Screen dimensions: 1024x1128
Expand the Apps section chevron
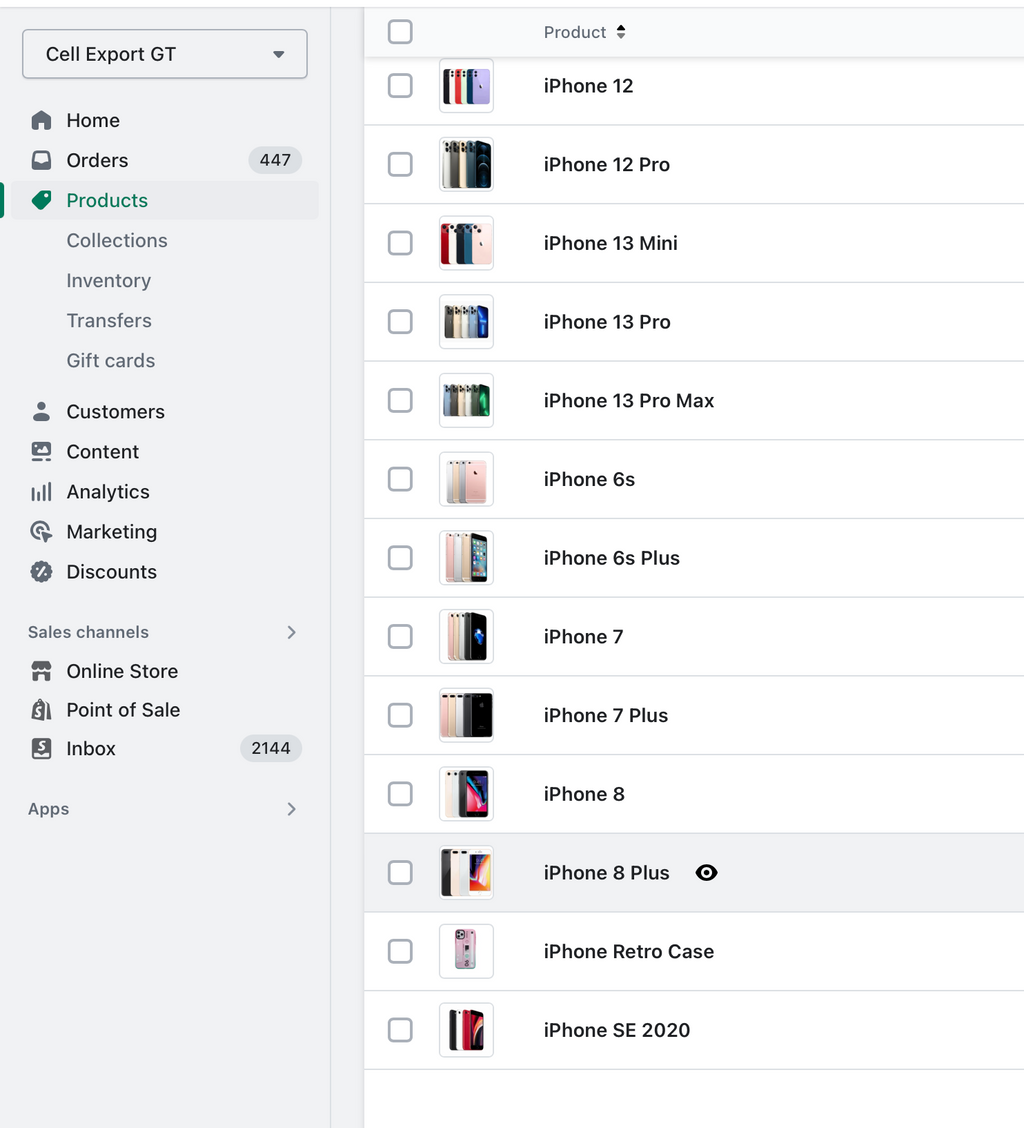click(291, 809)
